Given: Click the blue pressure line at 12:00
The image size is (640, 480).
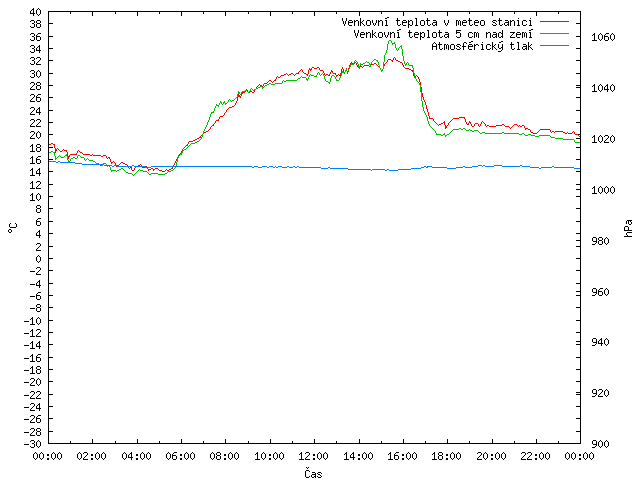Looking at the screenshot, I should (314, 167).
